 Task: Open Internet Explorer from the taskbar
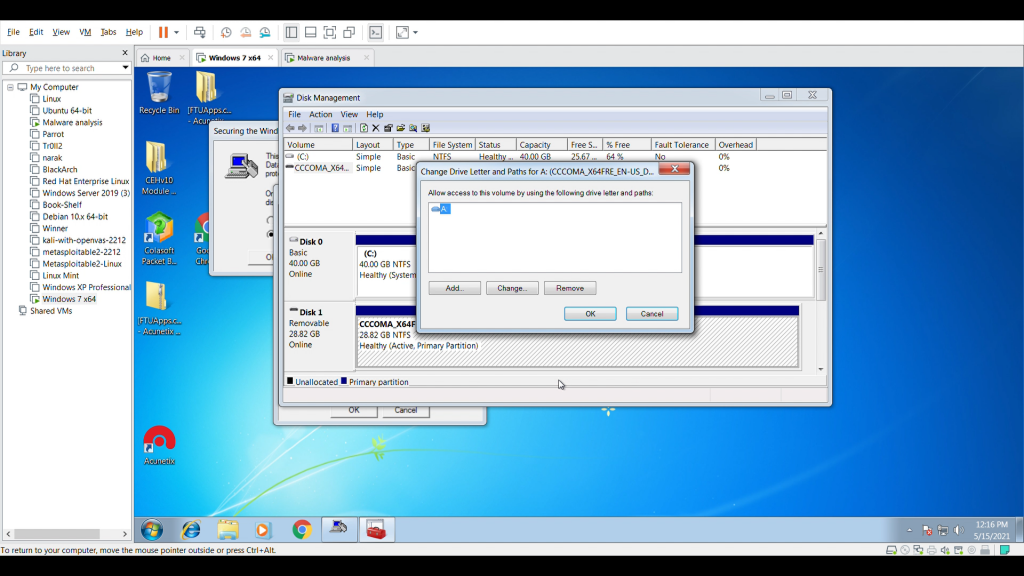tap(191, 530)
